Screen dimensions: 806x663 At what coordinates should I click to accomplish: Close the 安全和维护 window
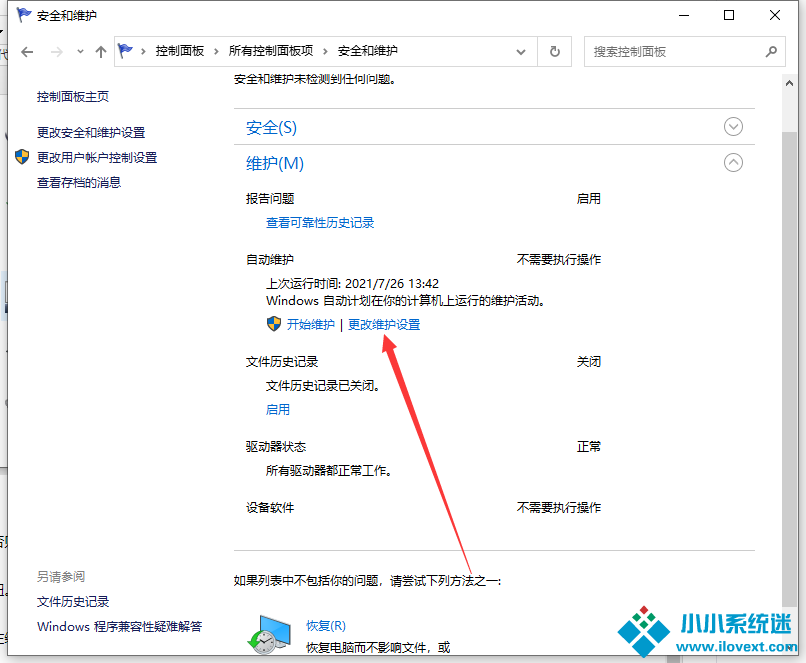[775, 15]
